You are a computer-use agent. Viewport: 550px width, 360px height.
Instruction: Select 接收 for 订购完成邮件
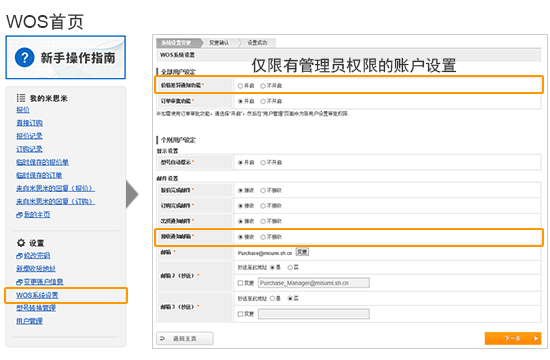pyautogui.click(x=240, y=206)
